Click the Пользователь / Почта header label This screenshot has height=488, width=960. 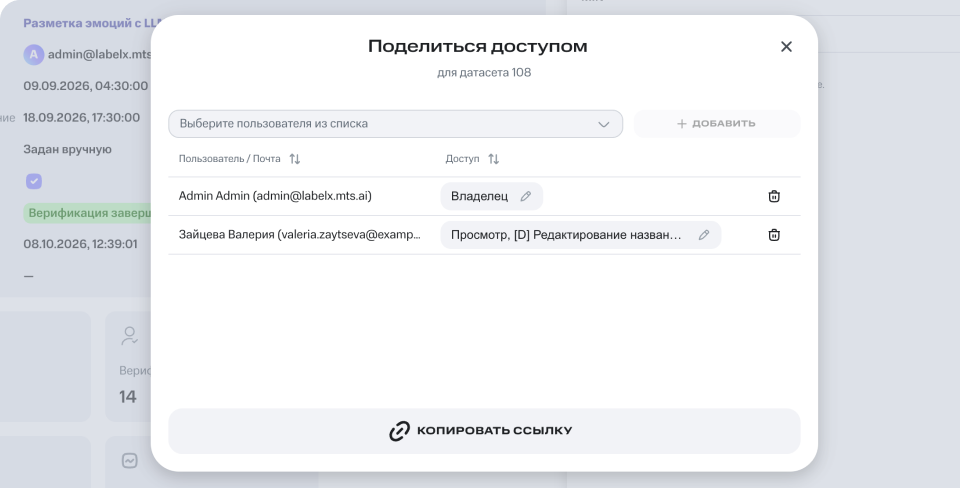(x=230, y=159)
